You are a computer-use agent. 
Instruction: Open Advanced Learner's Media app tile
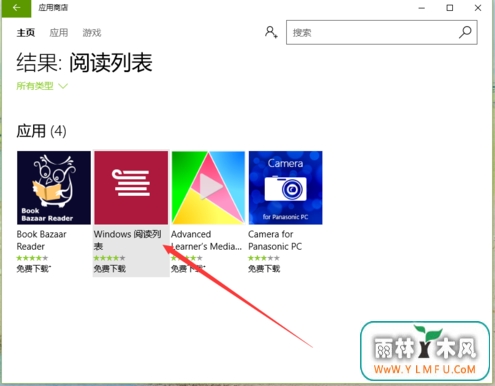208,188
